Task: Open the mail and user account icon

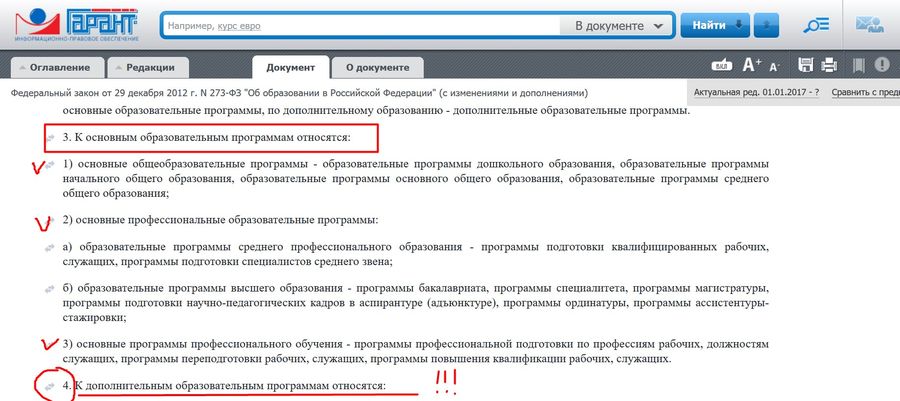Action: 870,25
